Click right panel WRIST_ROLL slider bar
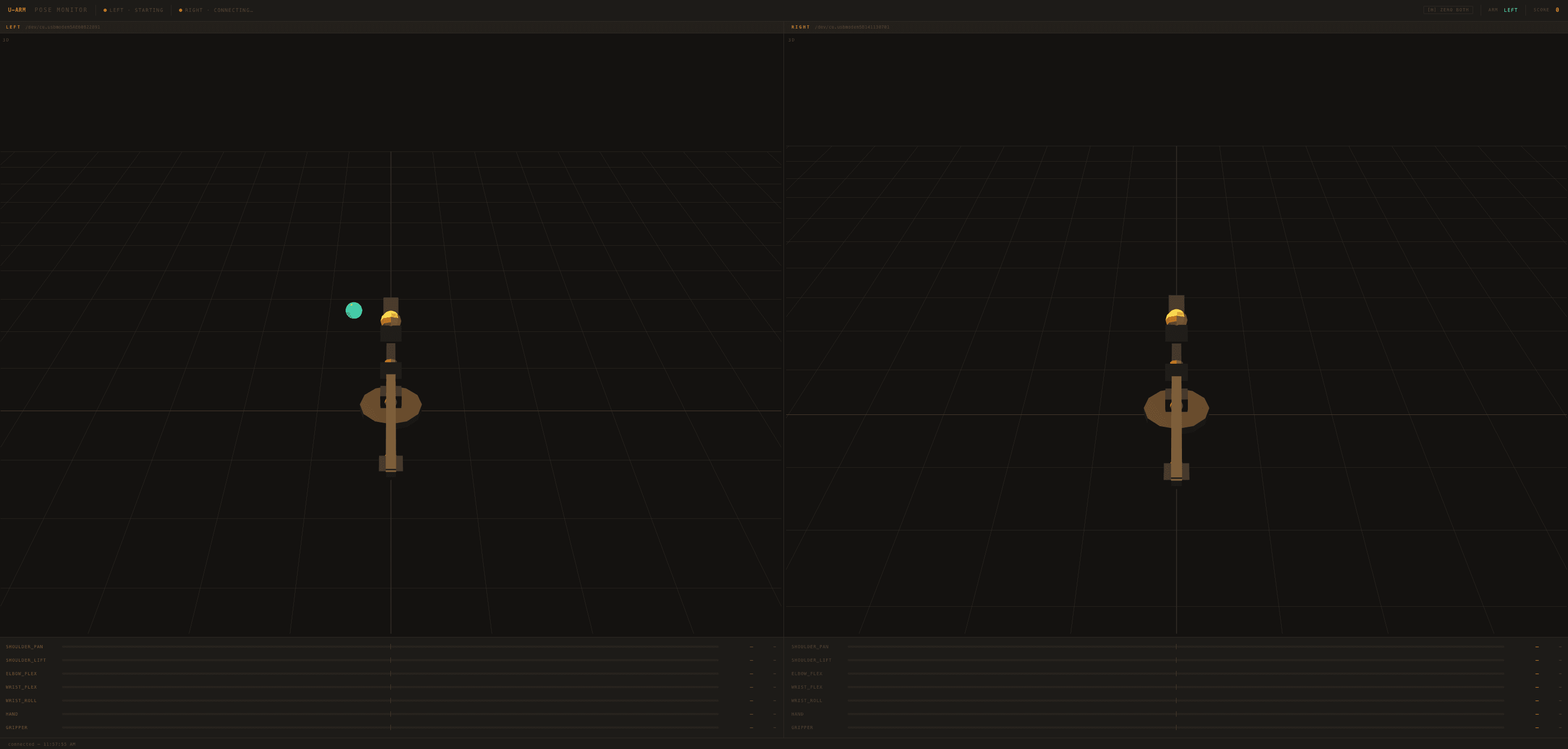This screenshot has width=1568, height=749. click(x=1176, y=701)
